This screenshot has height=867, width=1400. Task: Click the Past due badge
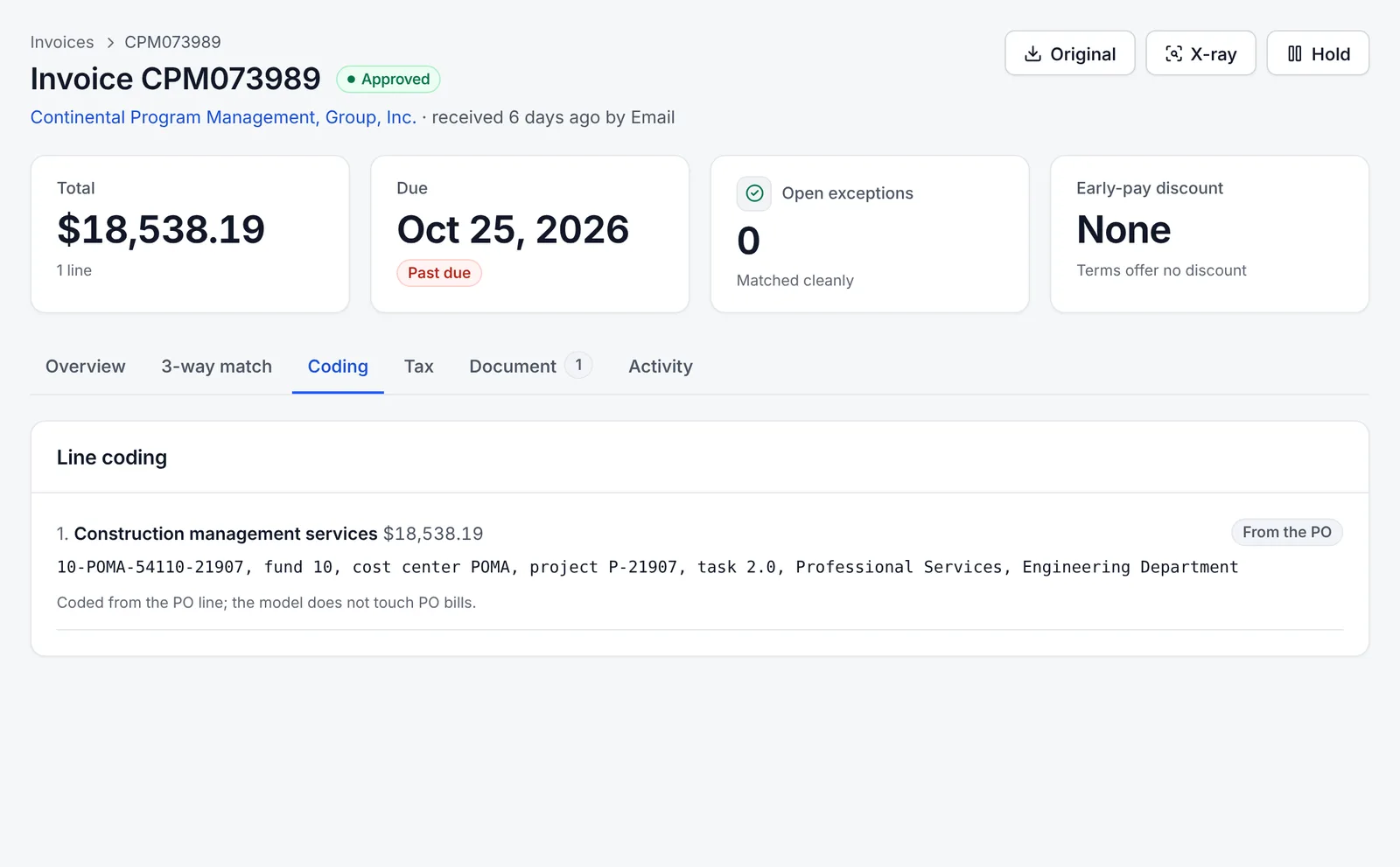coord(439,273)
